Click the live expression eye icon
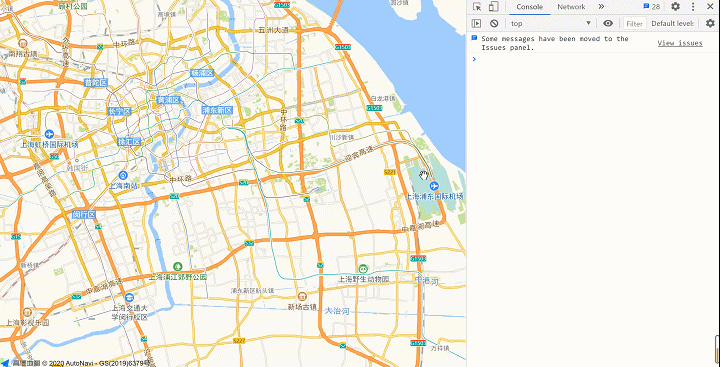The width and height of the screenshot is (720, 367). (608, 23)
